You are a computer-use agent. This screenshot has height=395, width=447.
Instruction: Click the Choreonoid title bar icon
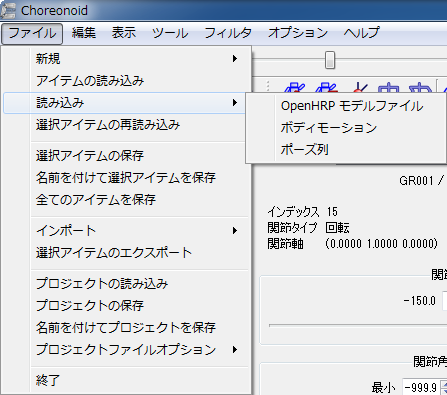8,11
